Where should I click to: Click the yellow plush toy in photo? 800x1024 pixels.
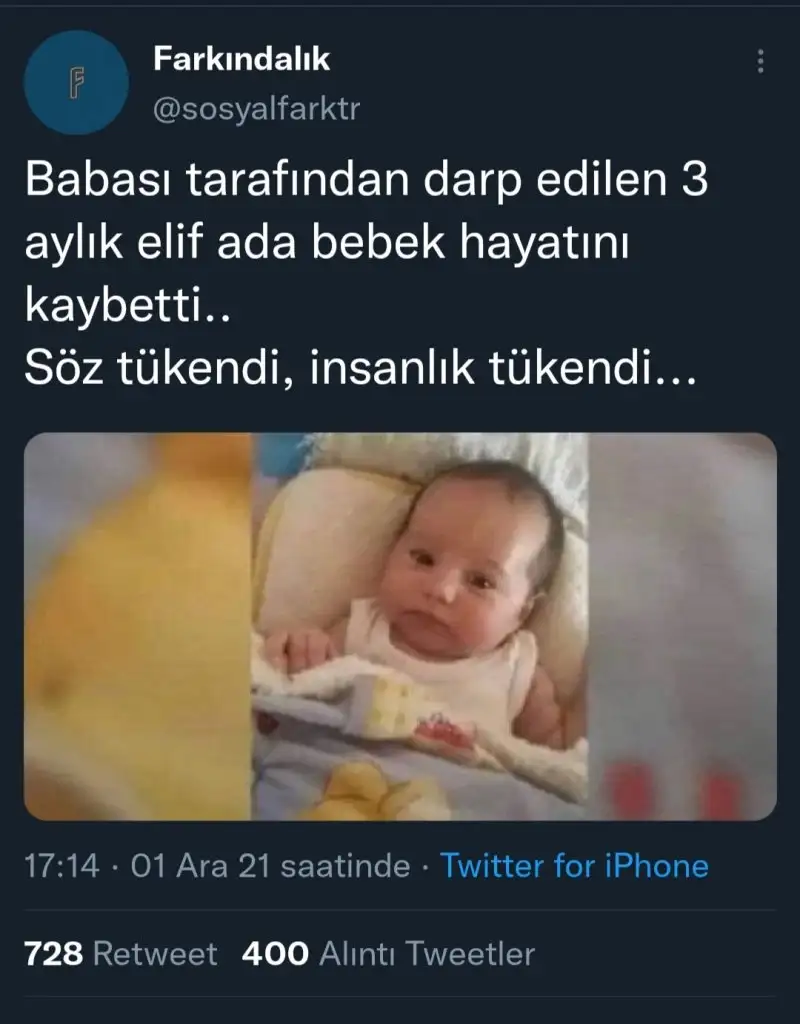click(367, 792)
